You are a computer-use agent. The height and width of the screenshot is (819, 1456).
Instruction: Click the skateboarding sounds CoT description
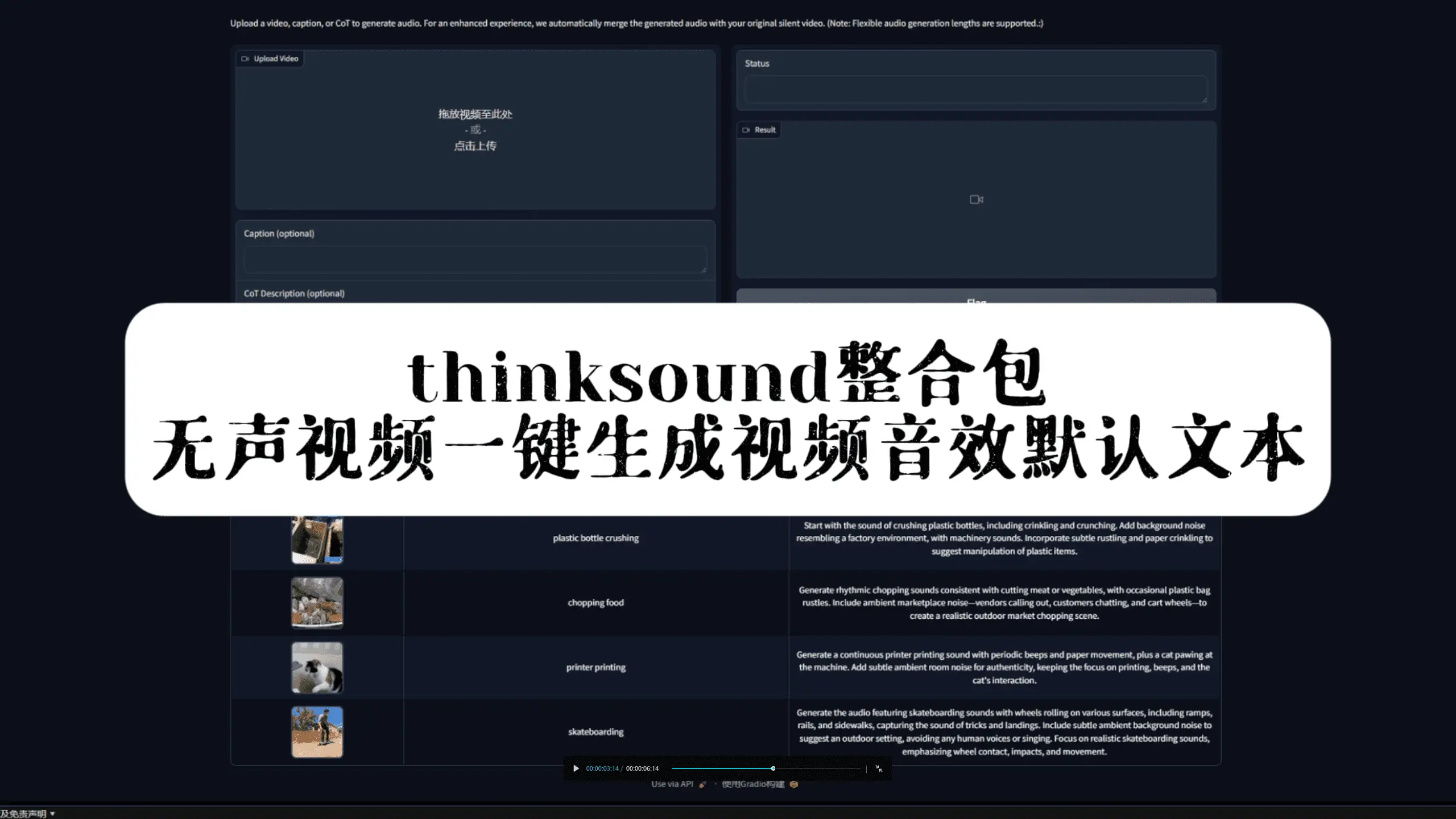pos(1004,732)
